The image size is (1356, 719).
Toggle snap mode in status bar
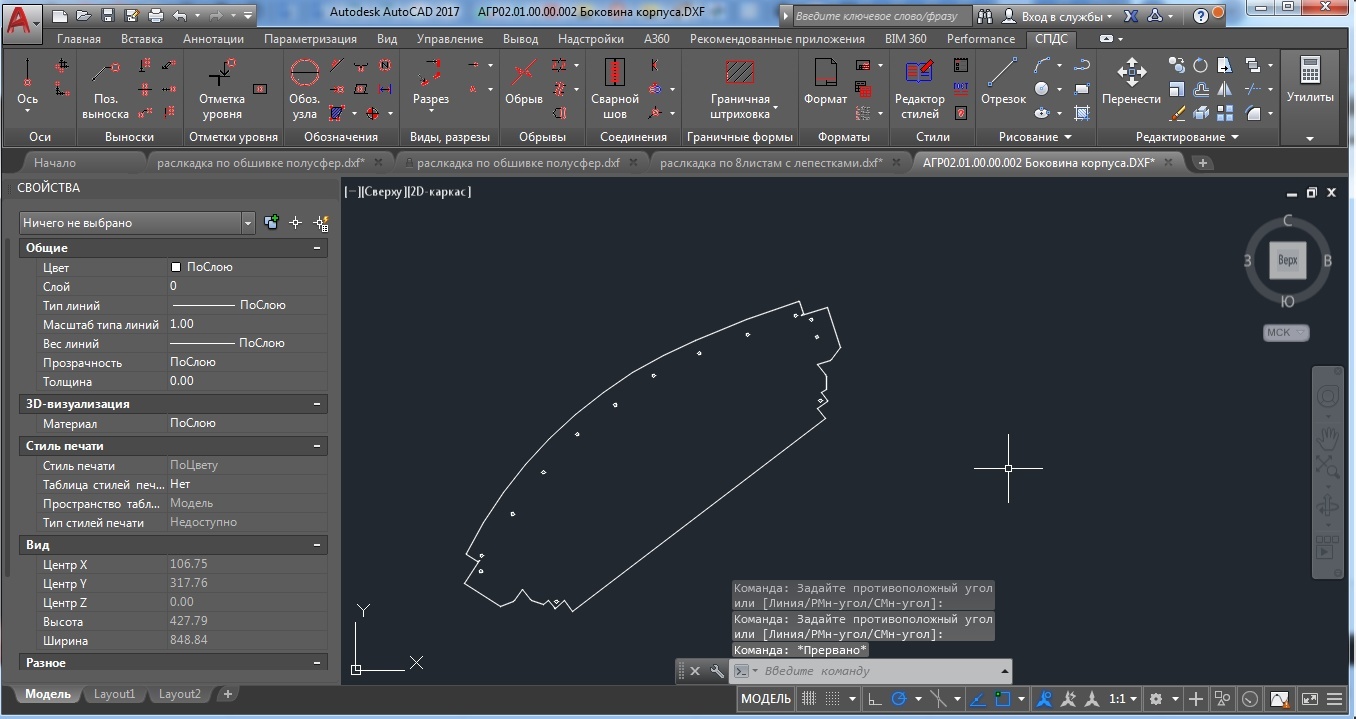(x=833, y=699)
